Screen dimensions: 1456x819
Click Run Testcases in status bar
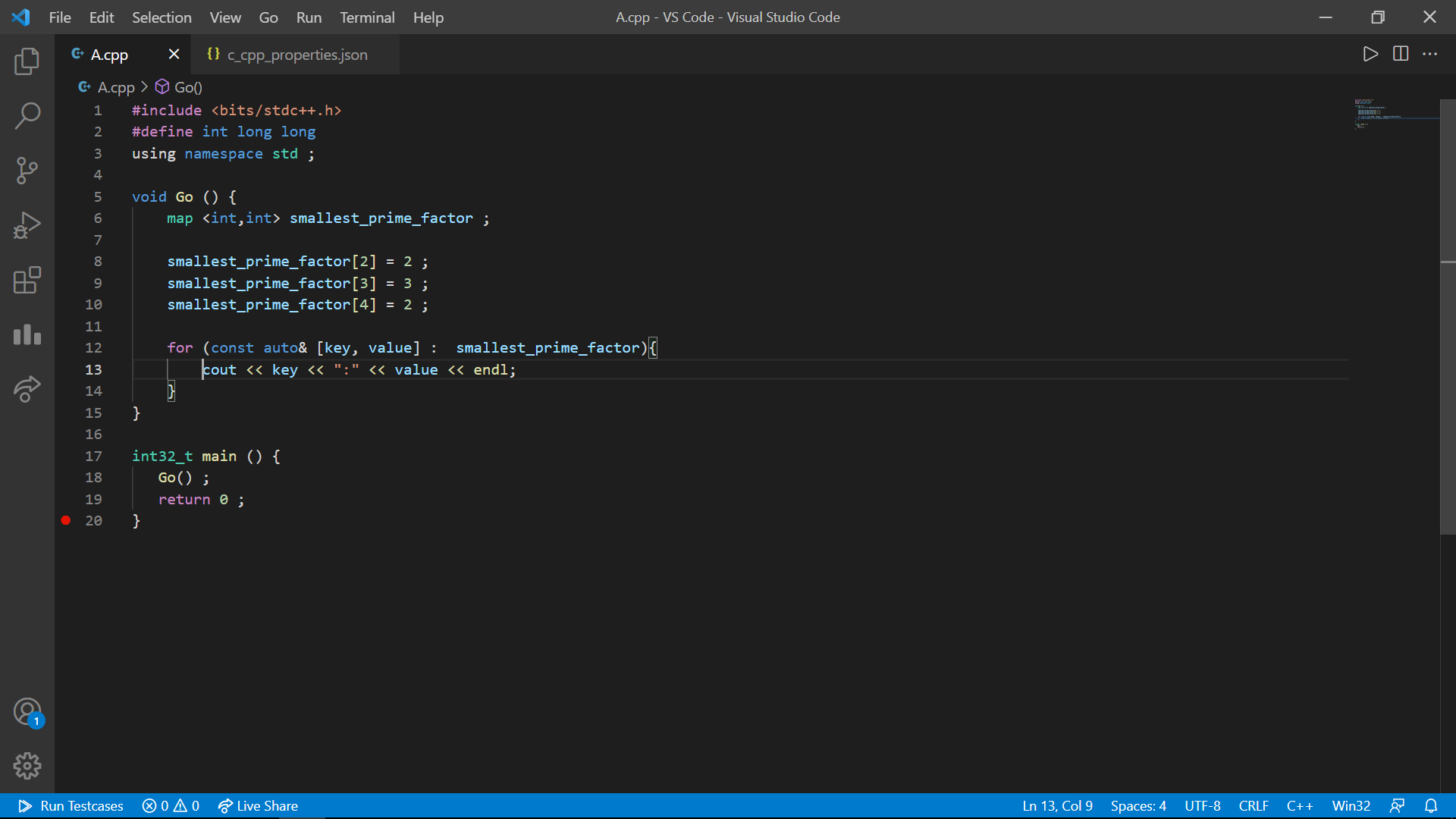(71, 805)
